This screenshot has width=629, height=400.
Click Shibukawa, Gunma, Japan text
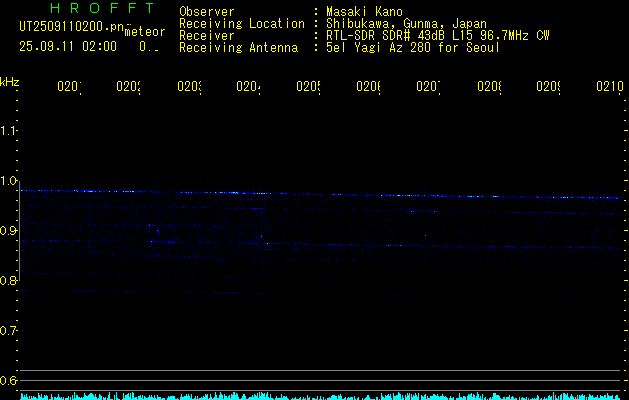[x=406, y=24]
